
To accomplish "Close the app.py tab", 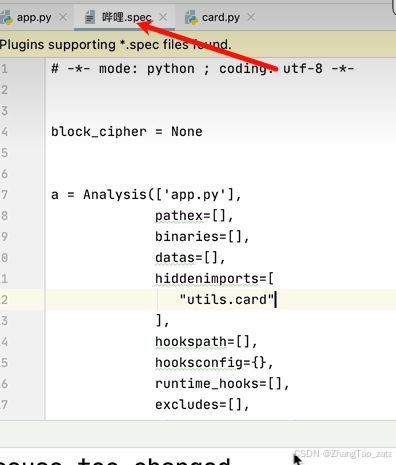I will click(63, 17).
